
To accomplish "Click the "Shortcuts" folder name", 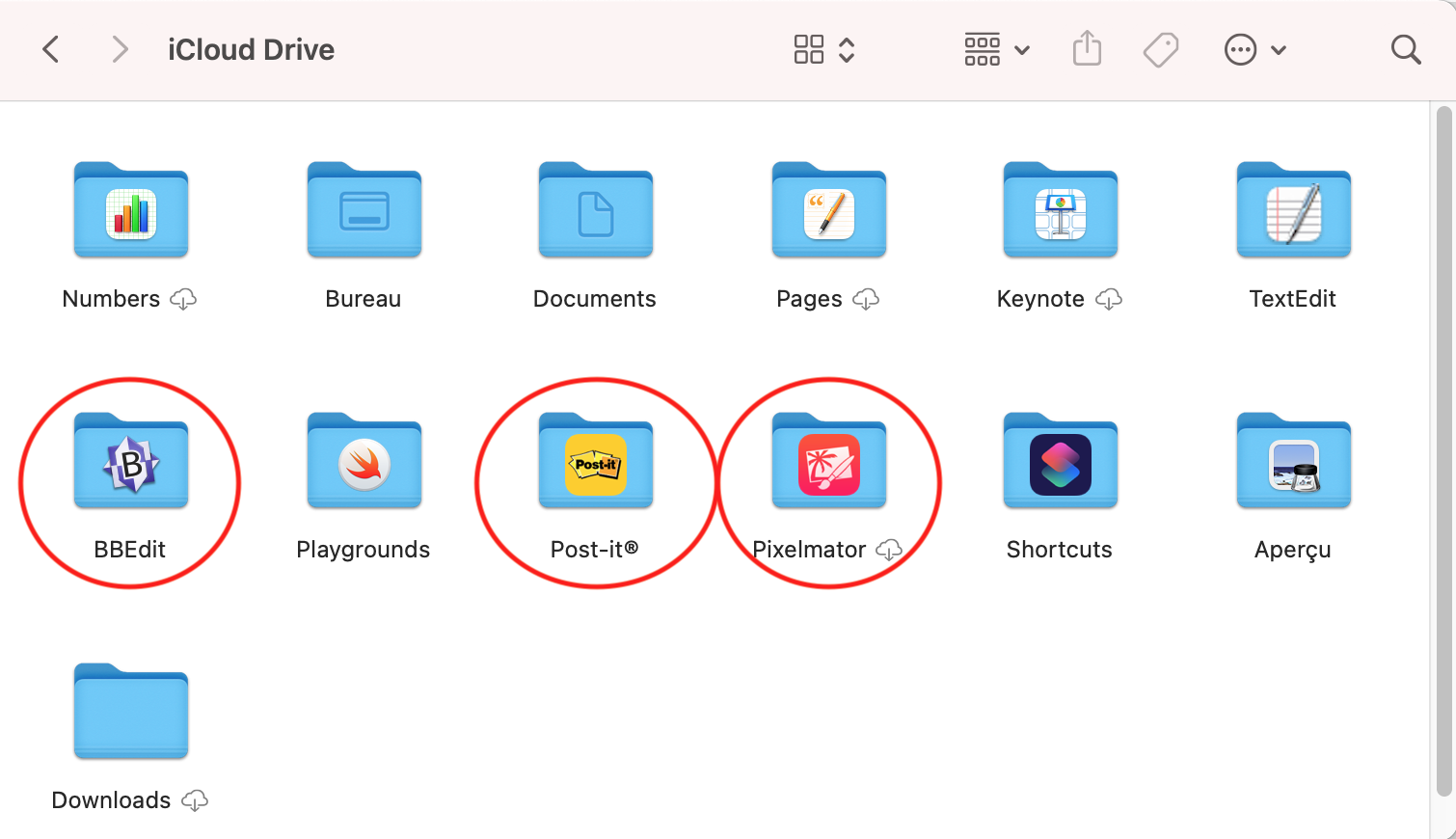I will click(1060, 550).
